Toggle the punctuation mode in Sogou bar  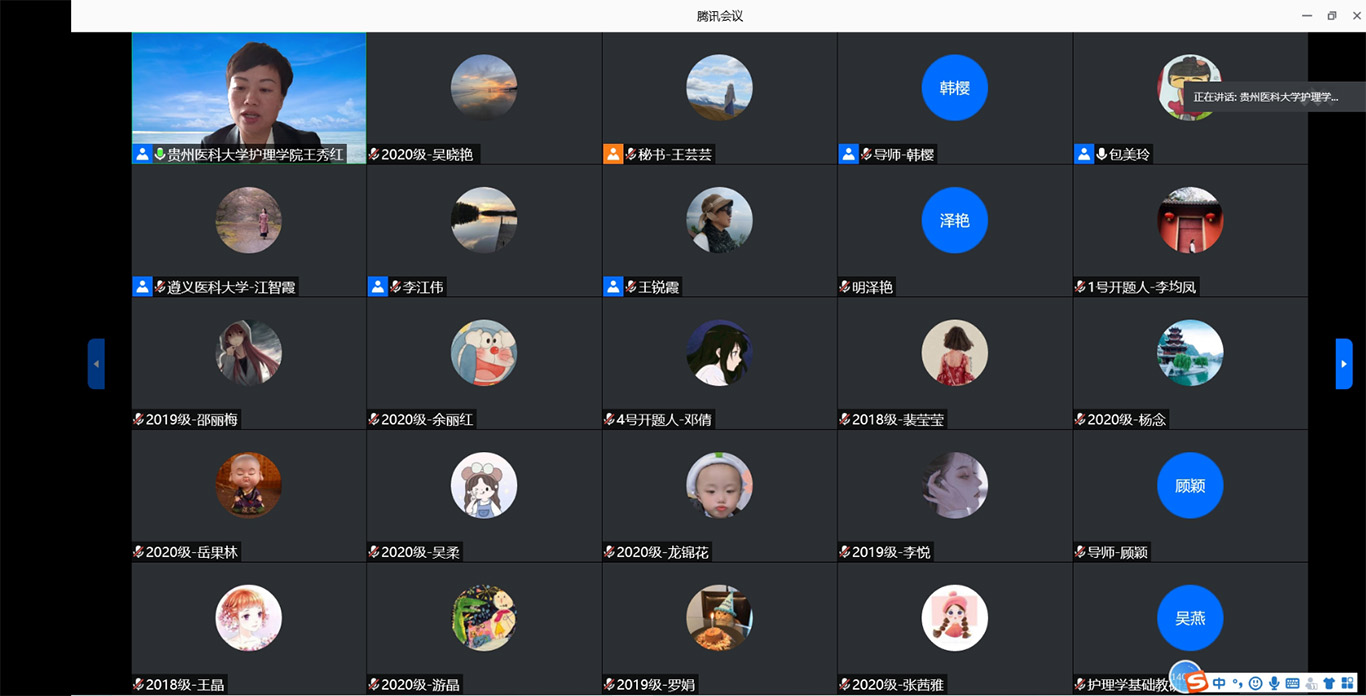pyautogui.click(x=1237, y=683)
